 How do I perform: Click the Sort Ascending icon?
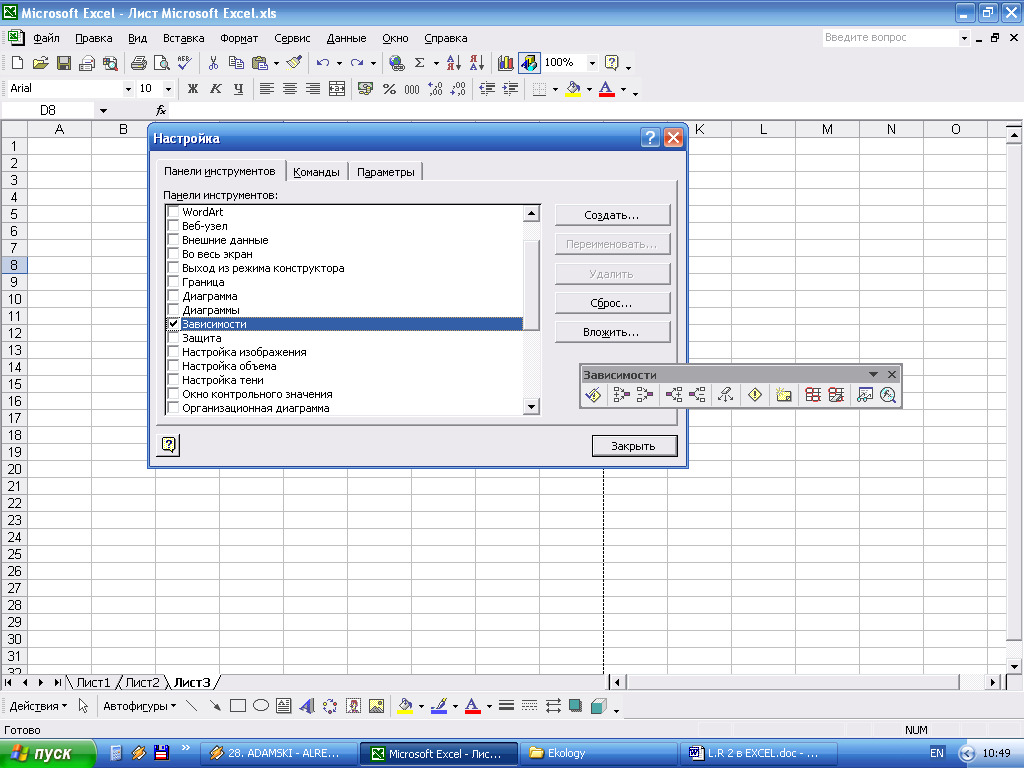point(453,63)
